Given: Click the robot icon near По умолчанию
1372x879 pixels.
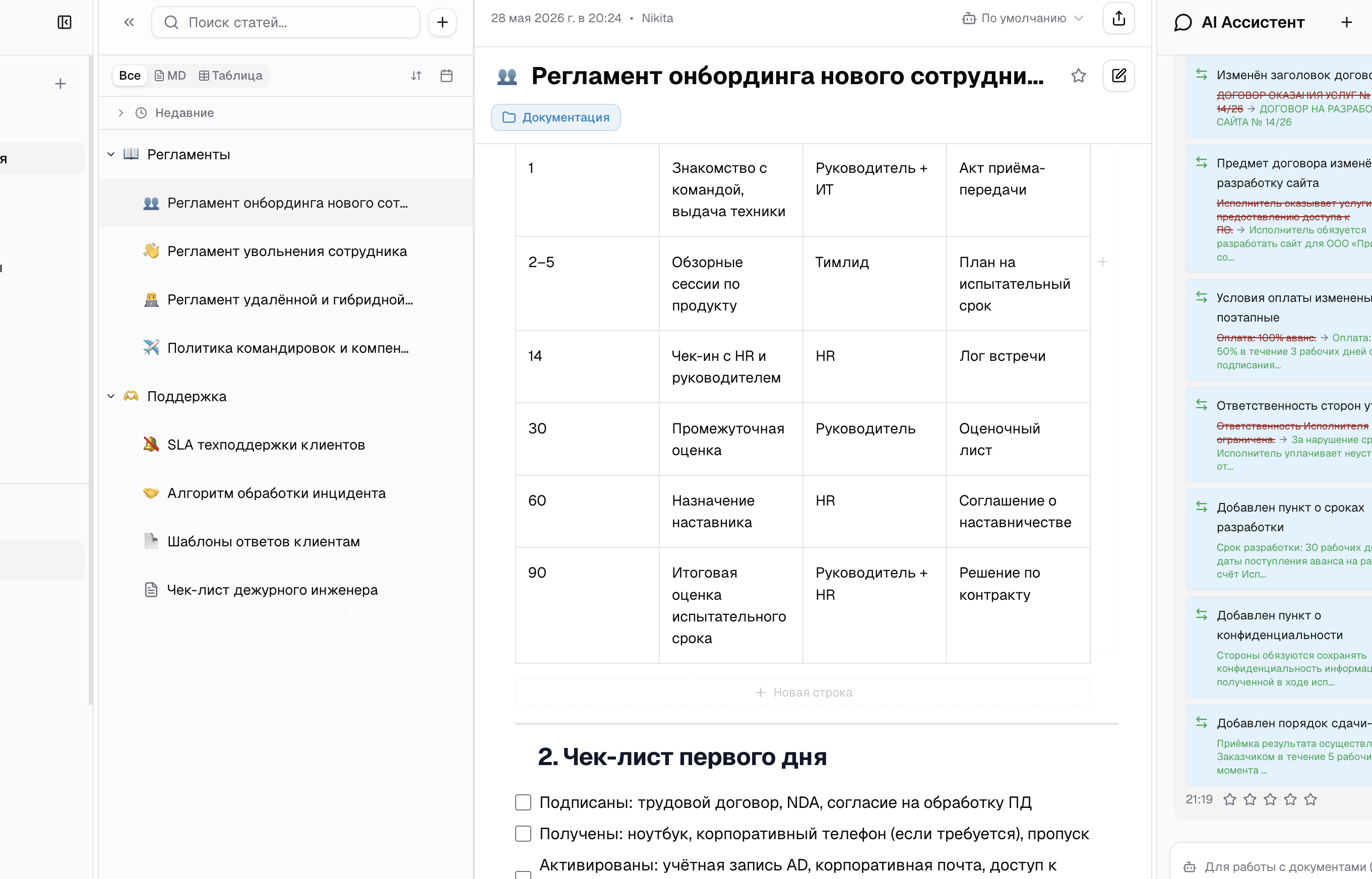Looking at the screenshot, I should click(968, 18).
